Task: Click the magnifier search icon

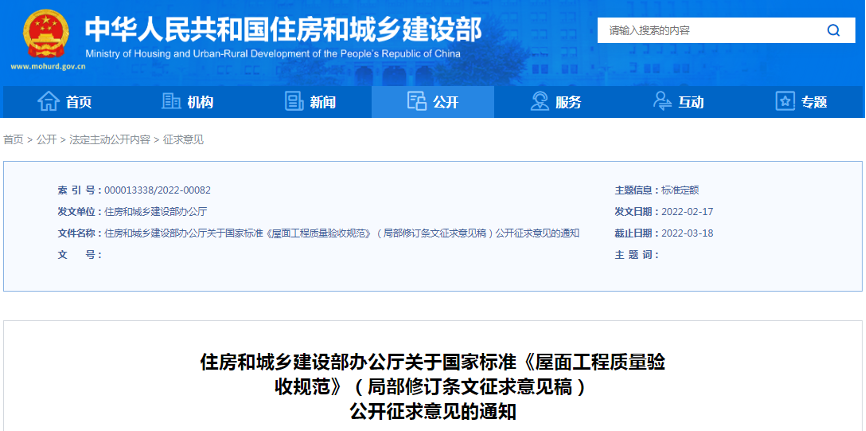Action: coord(833,30)
